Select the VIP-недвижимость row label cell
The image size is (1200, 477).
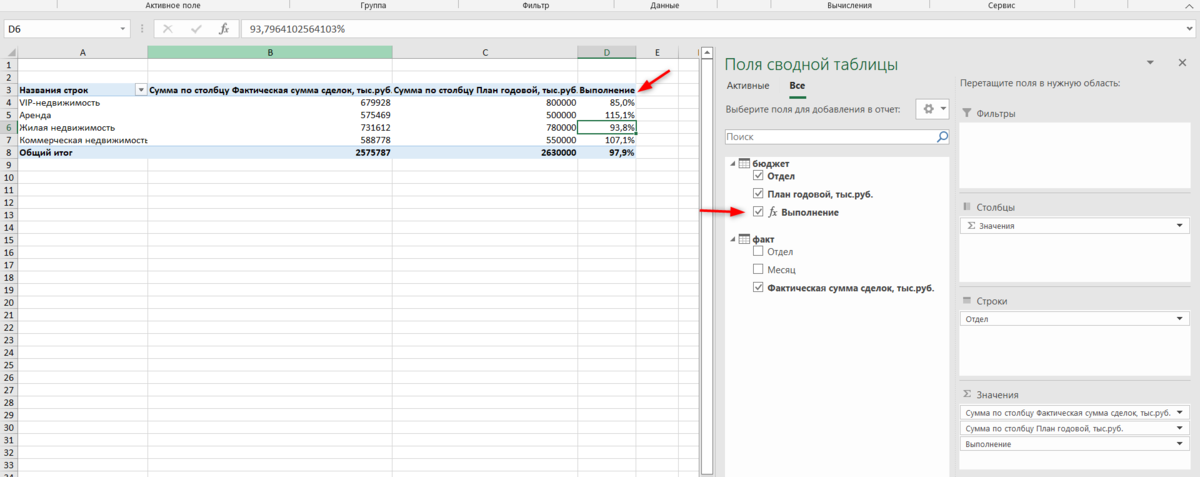pos(83,102)
